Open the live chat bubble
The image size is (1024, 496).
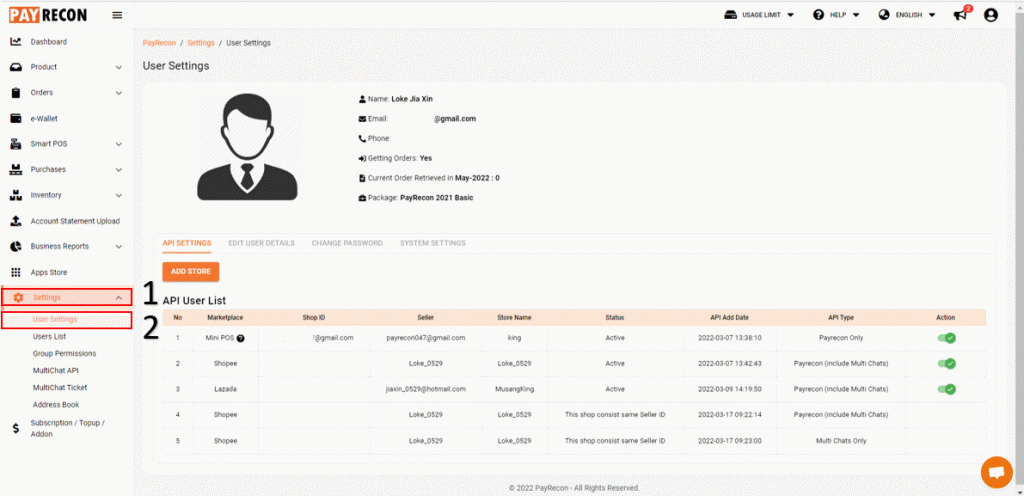(x=997, y=473)
